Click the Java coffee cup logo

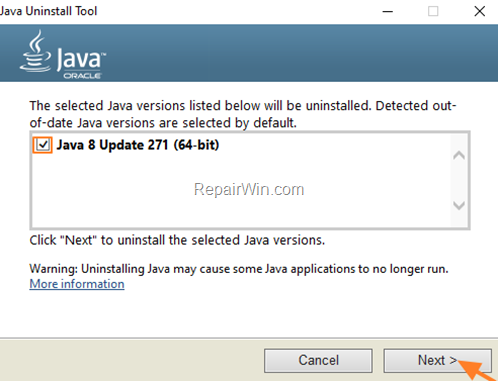[x=35, y=51]
